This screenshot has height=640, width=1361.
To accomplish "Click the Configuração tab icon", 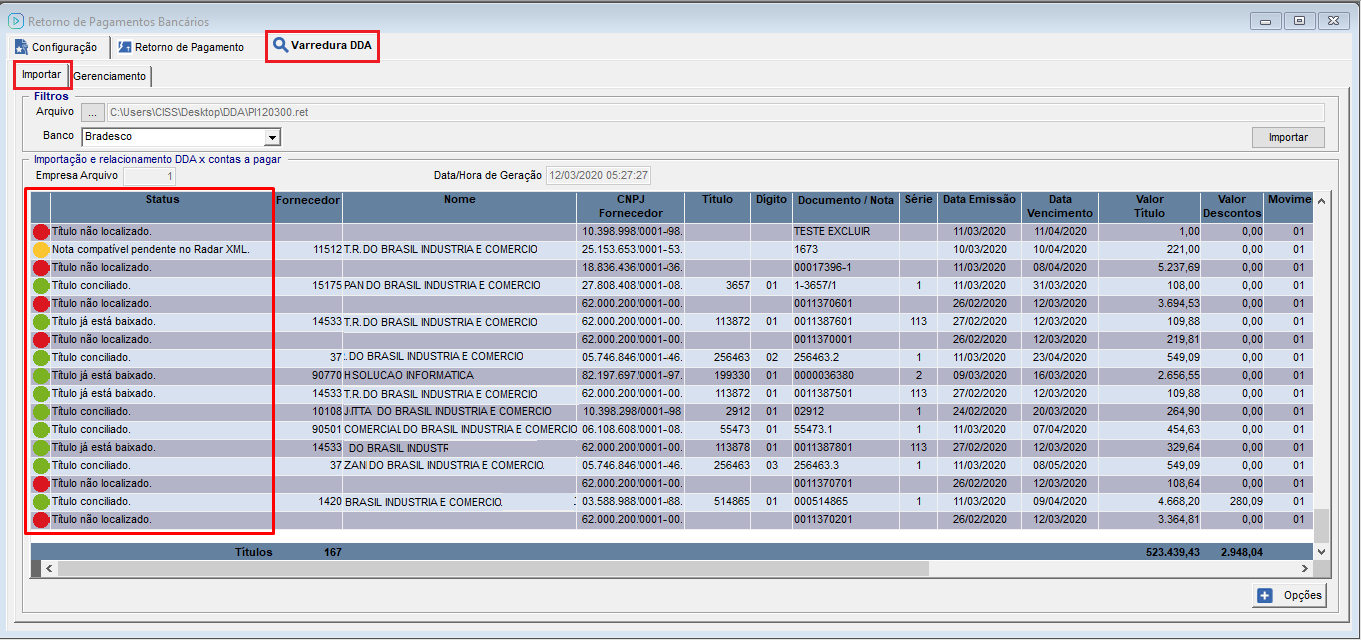I will pos(21,47).
